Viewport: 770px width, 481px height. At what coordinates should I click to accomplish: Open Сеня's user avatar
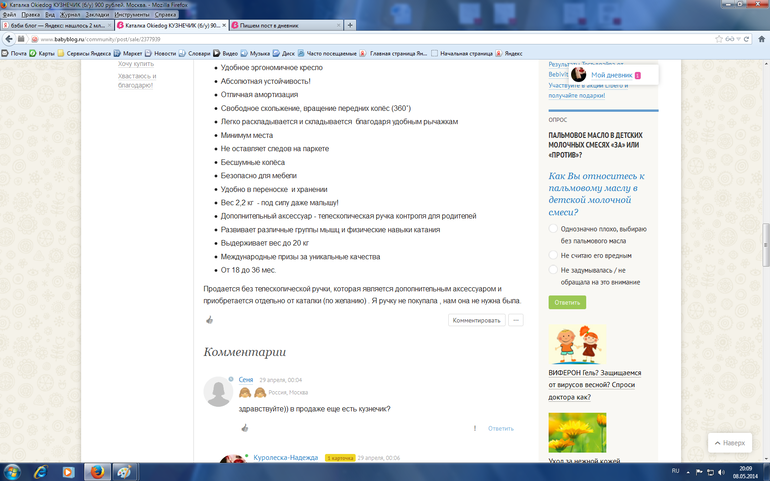coord(218,392)
